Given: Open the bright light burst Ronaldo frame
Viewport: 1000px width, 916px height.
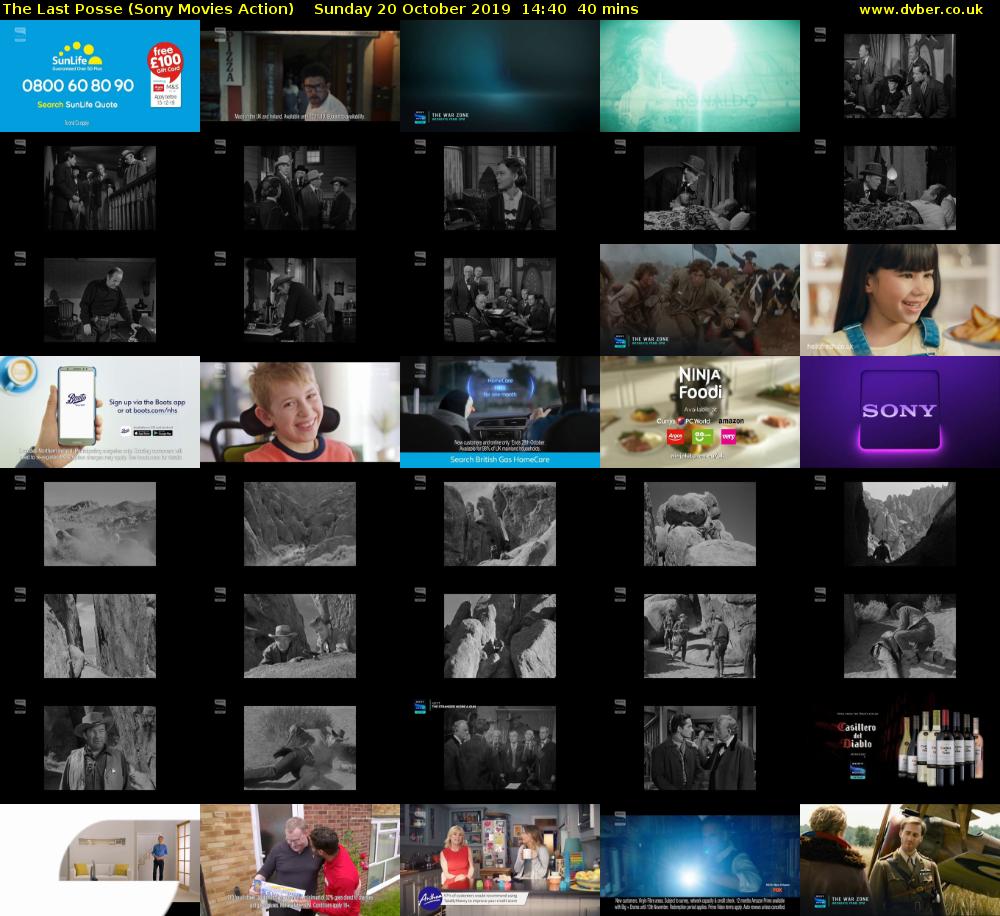Looking at the screenshot, I should coord(700,76).
